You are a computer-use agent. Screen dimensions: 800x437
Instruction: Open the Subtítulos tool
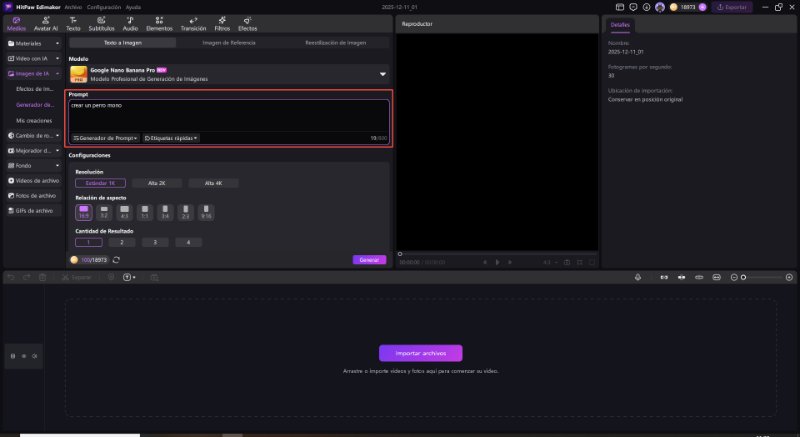(102, 23)
